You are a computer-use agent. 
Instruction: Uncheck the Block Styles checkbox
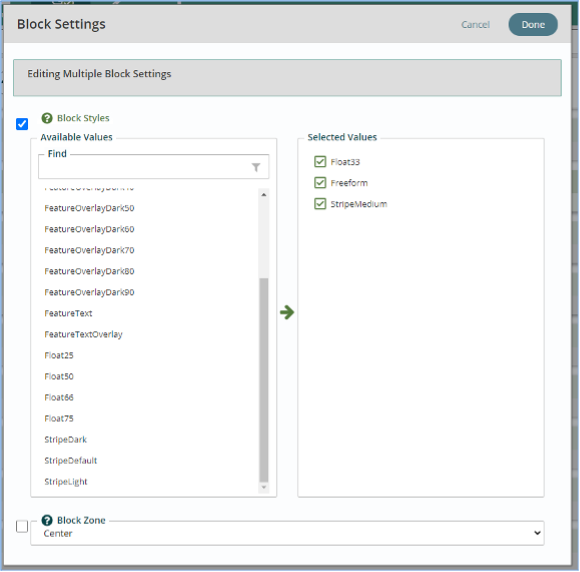(x=22, y=124)
